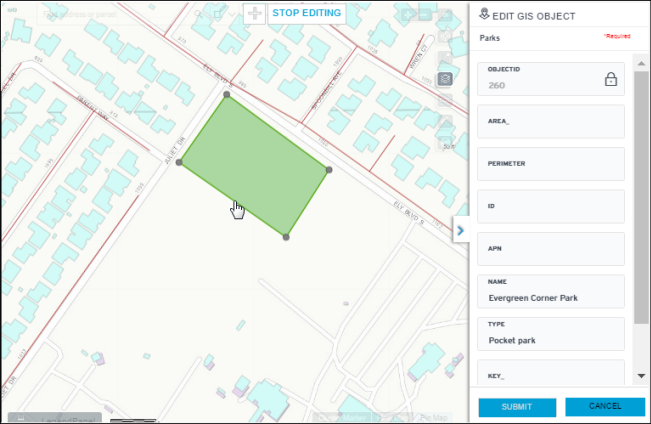The image size is (651, 424).
Task: Select the APN text field
Action: click(553, 252)
